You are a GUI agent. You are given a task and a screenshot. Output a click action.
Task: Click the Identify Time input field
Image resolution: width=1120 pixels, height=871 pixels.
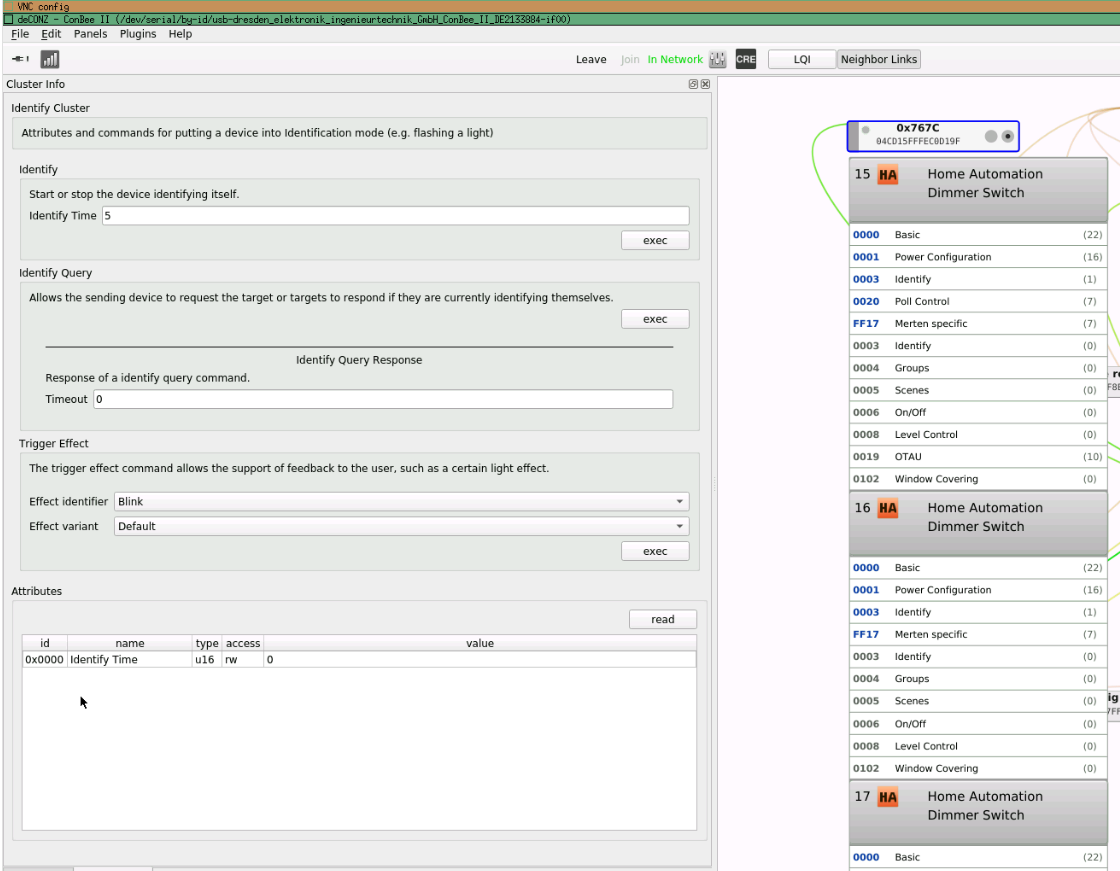tap(396, 216)
